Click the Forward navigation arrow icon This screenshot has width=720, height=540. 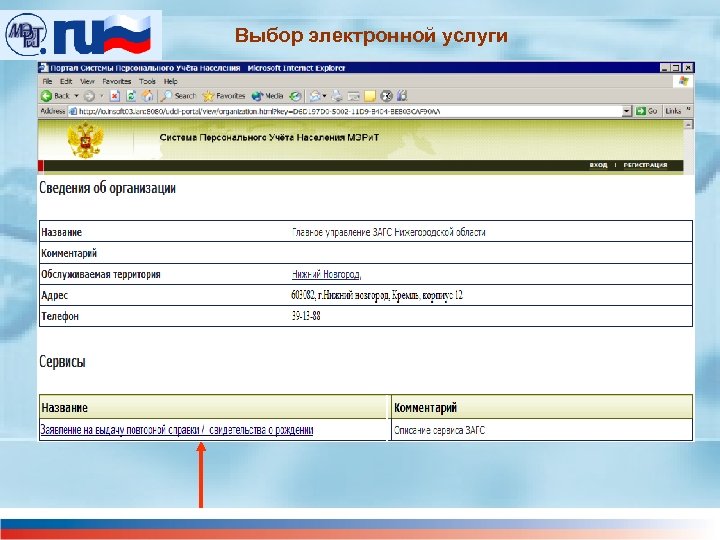click(x=90, y=96)
